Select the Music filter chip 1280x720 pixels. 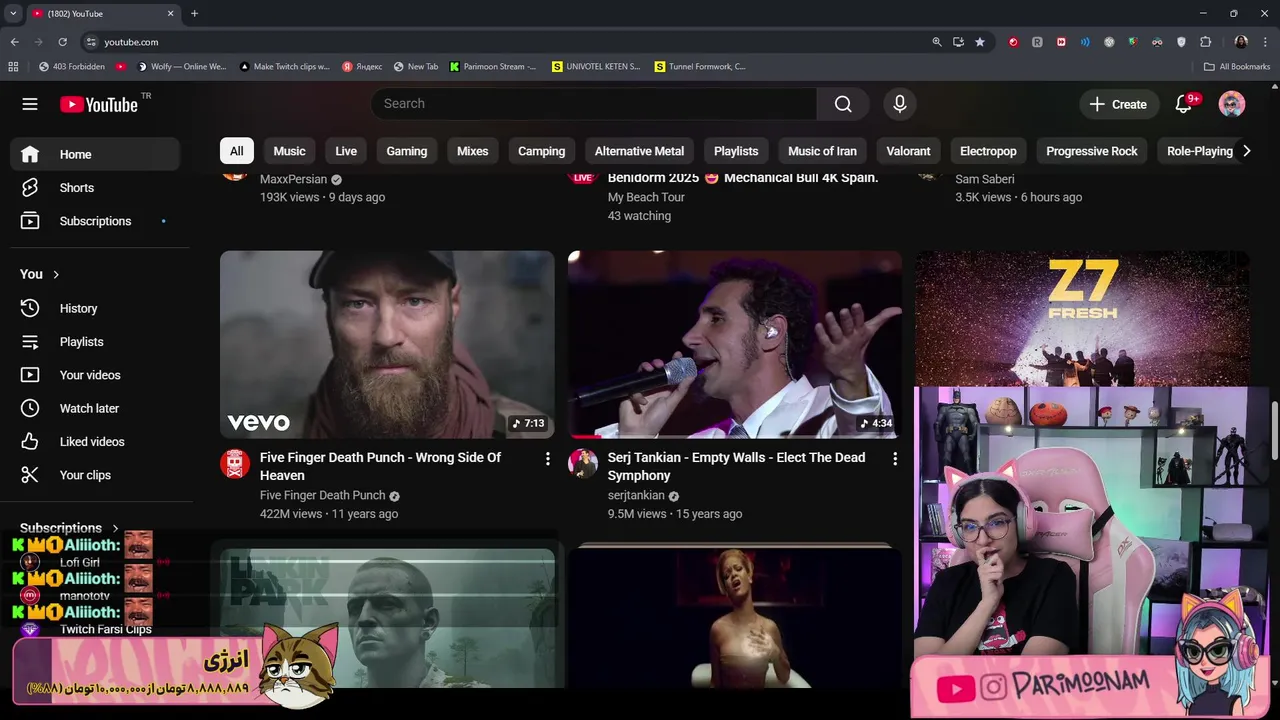click(x=289, y=151)
